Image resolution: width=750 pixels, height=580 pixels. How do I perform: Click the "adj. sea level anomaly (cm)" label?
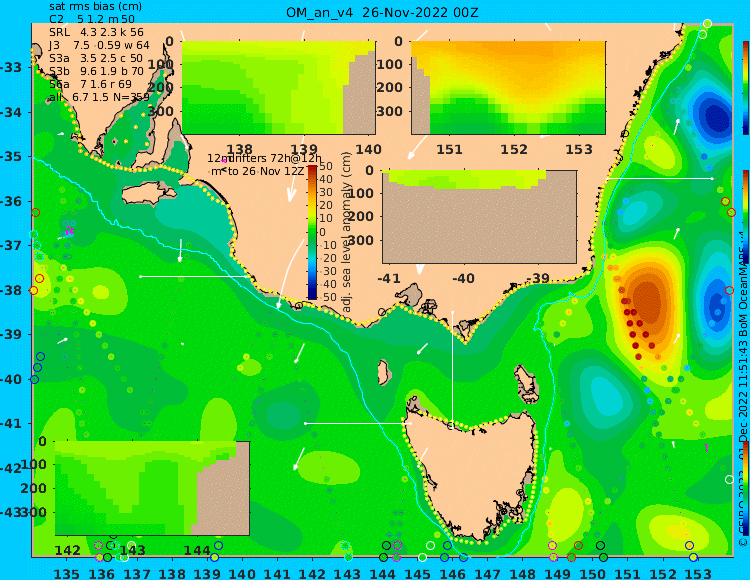347,232
